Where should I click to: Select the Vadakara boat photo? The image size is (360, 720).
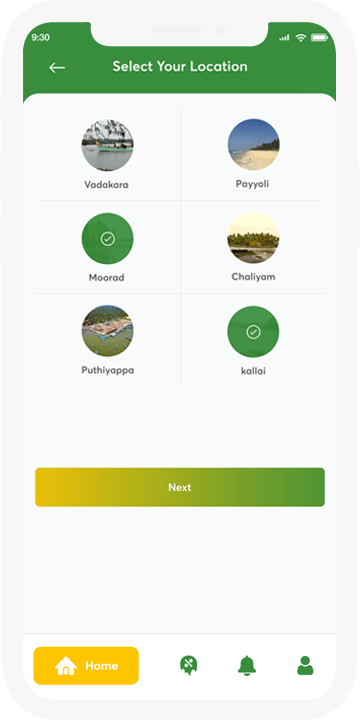(107, 145)
